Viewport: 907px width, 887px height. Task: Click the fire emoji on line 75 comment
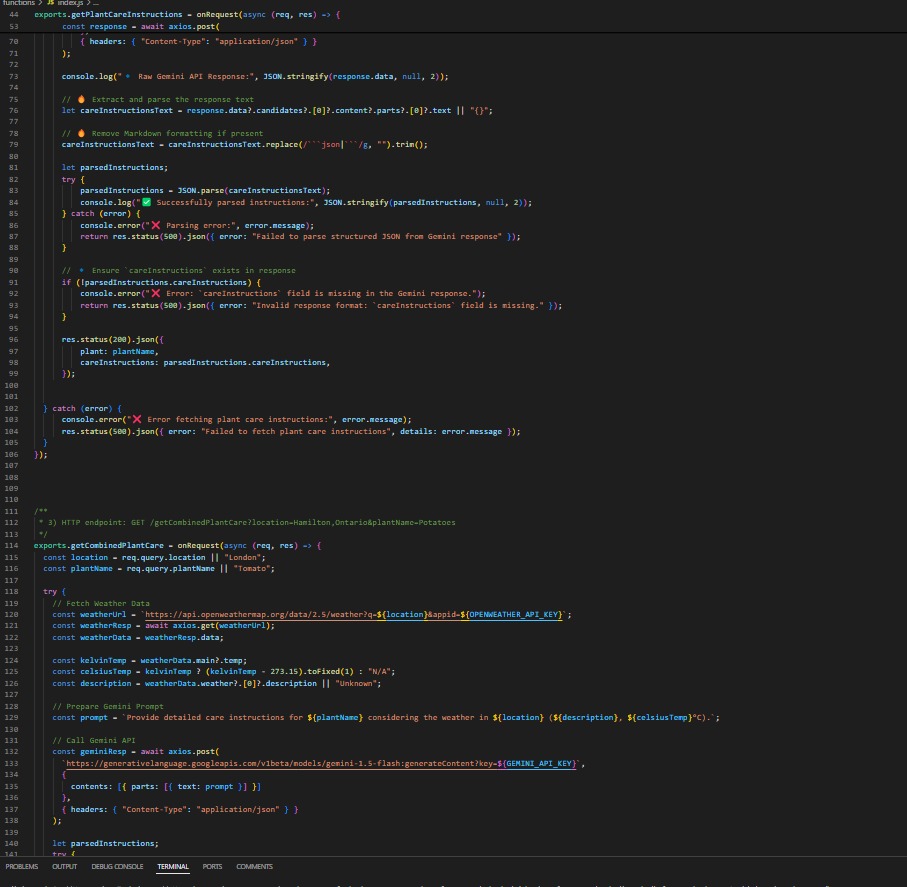pyautogui.click(x=82, y=99)
